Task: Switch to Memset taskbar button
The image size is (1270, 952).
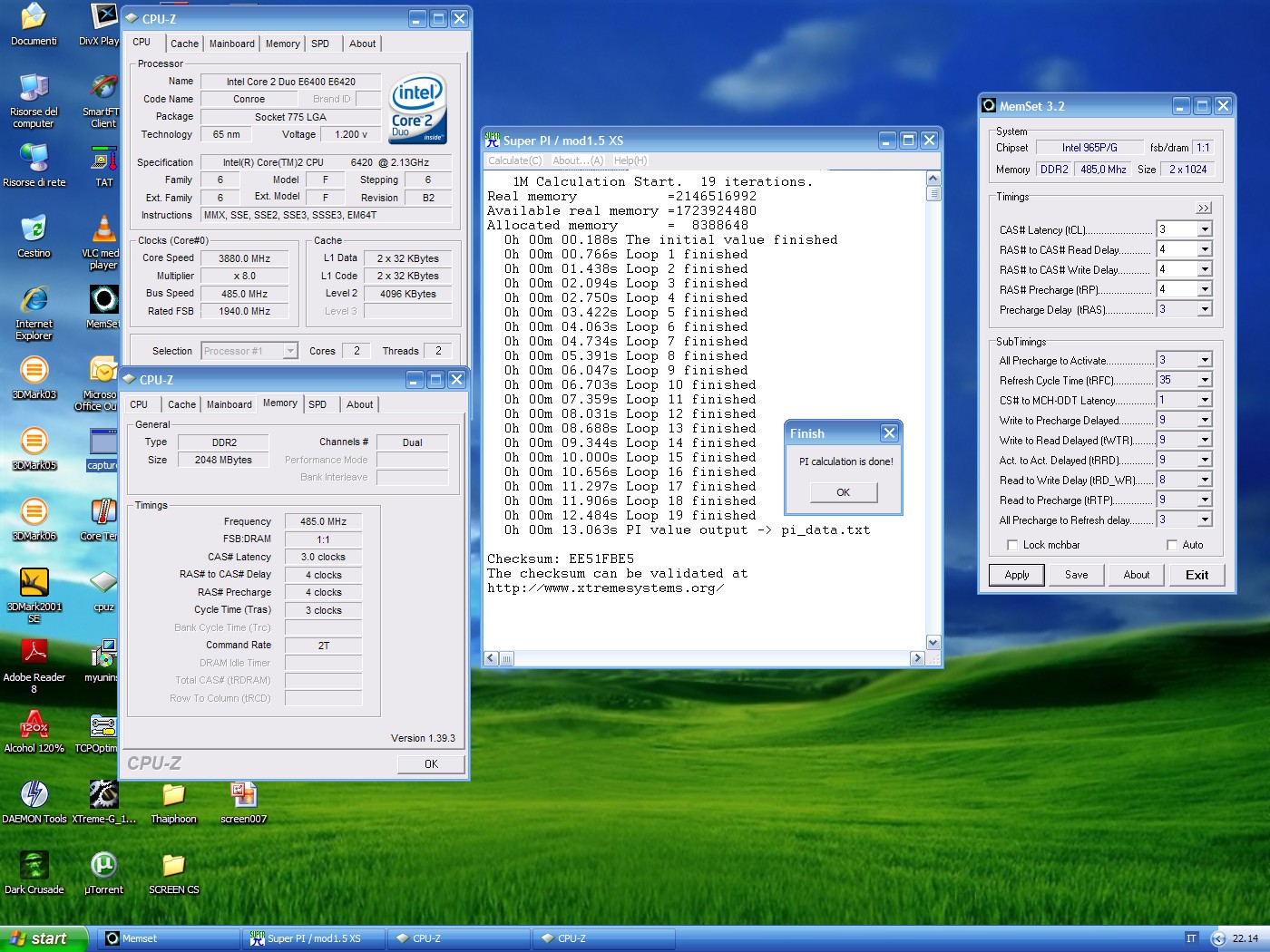Action: 168,938
